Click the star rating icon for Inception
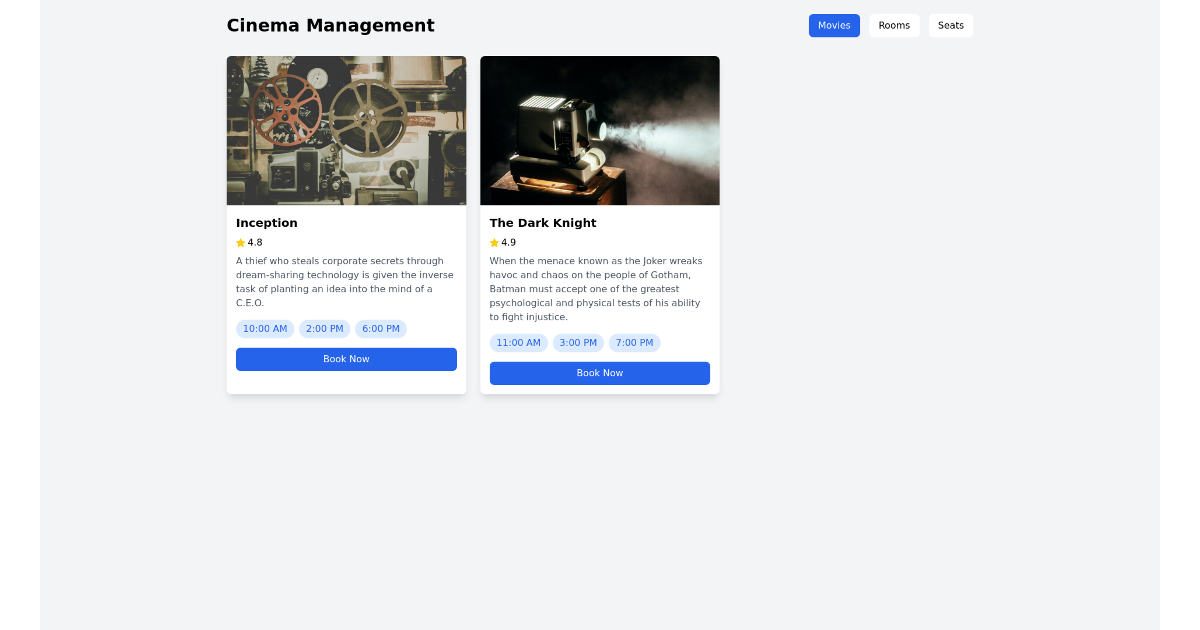 coord(238,242)
